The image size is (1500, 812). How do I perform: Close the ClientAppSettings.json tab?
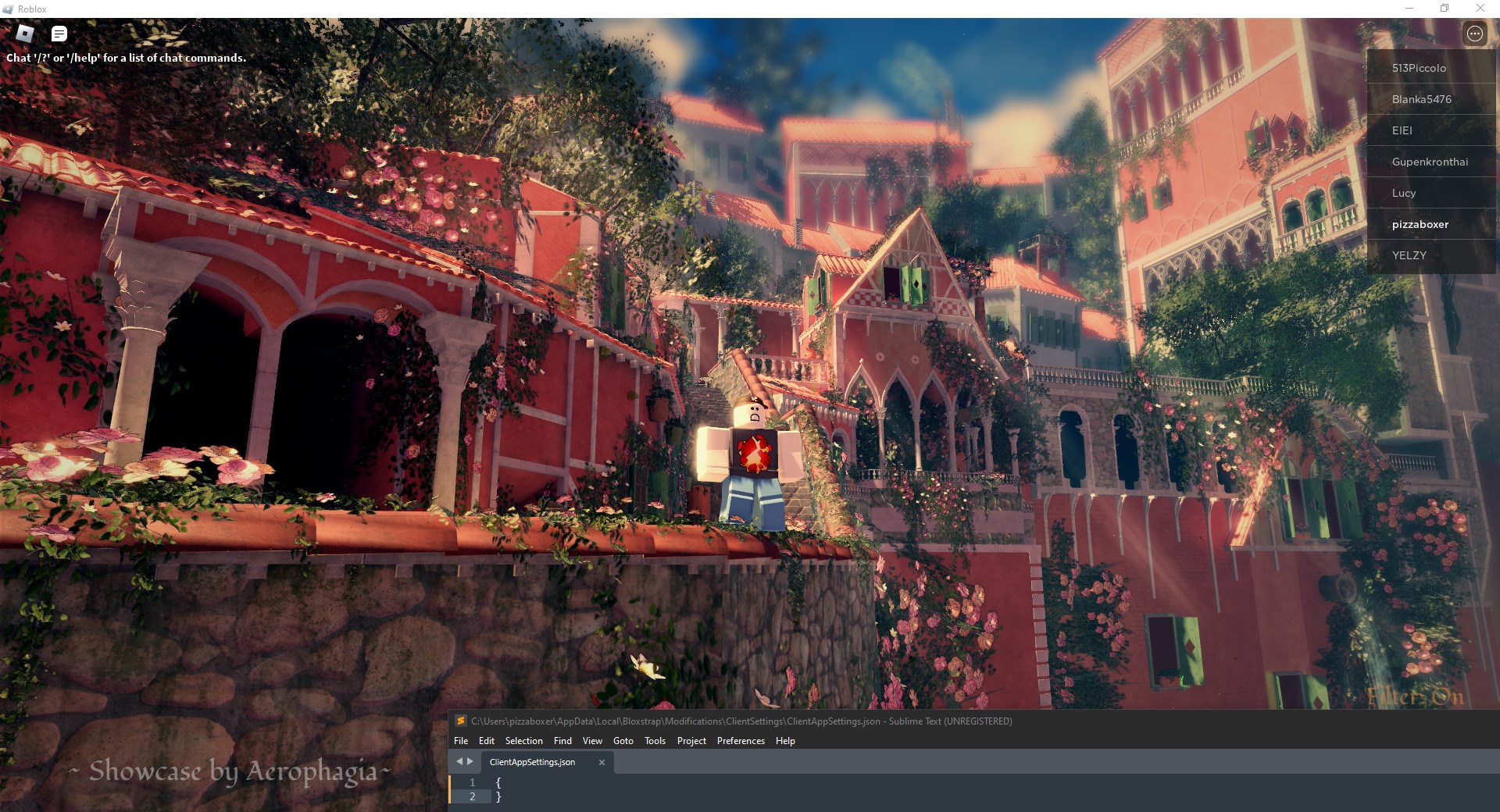pos(602,762)
